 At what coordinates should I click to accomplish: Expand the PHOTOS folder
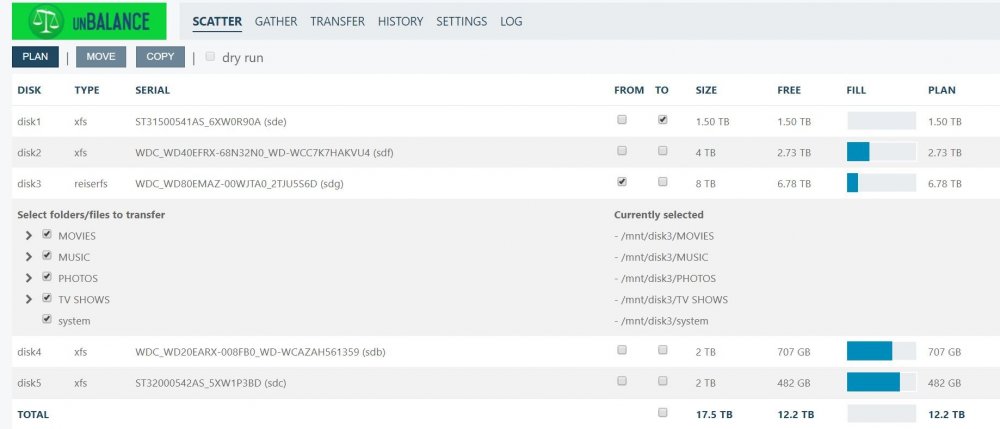29,279
